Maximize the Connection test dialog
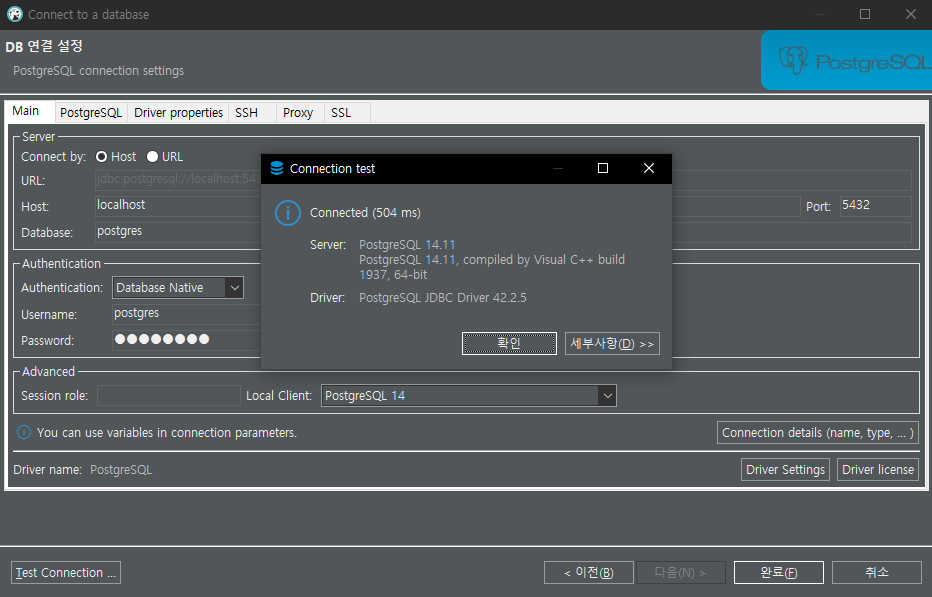The image size is (932, 597). click(x=603, y=168)
